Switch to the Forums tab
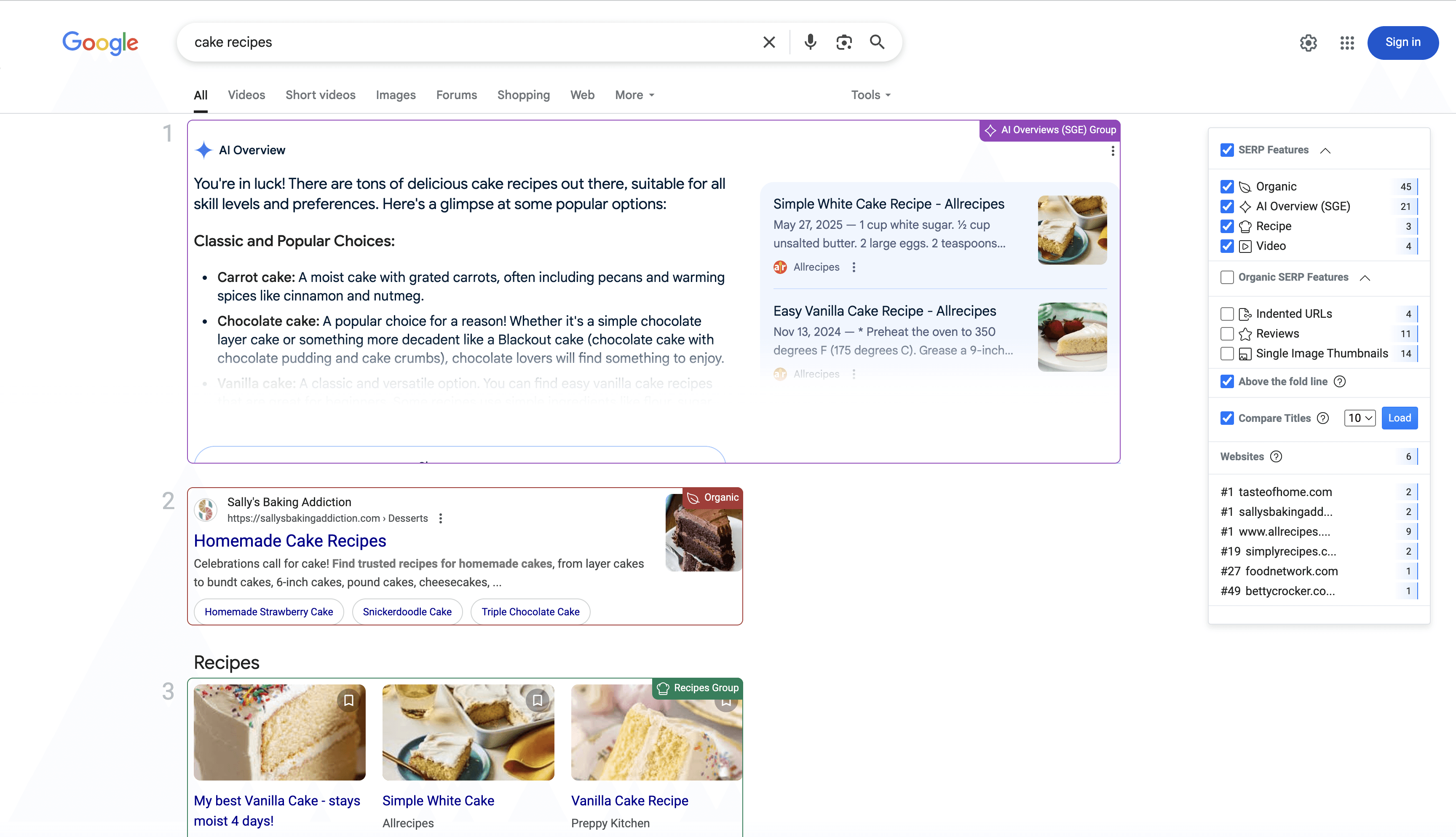The image size is (1456, 837). point(456,95)
